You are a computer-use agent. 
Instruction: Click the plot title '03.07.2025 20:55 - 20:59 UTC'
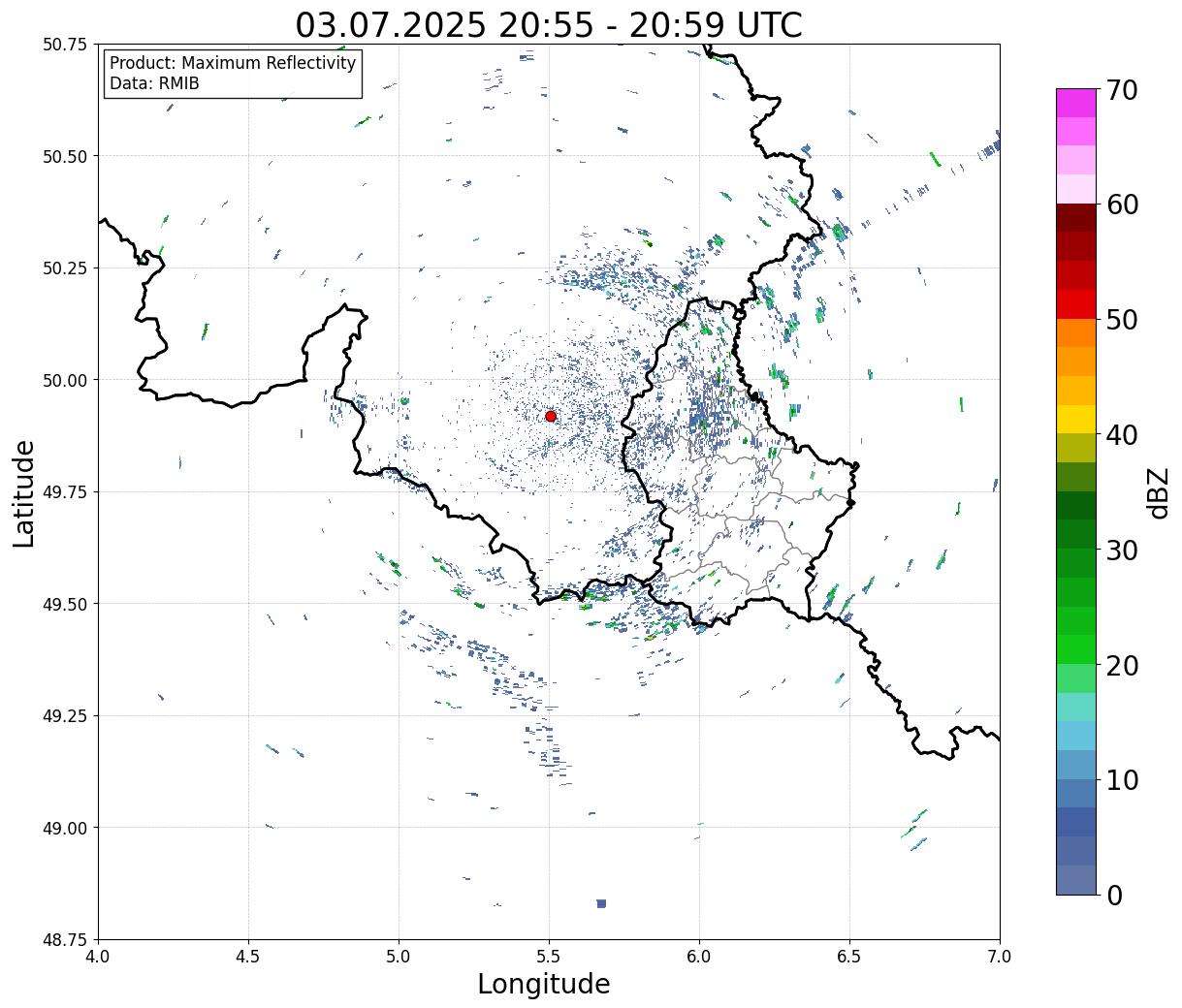(549, 25)
